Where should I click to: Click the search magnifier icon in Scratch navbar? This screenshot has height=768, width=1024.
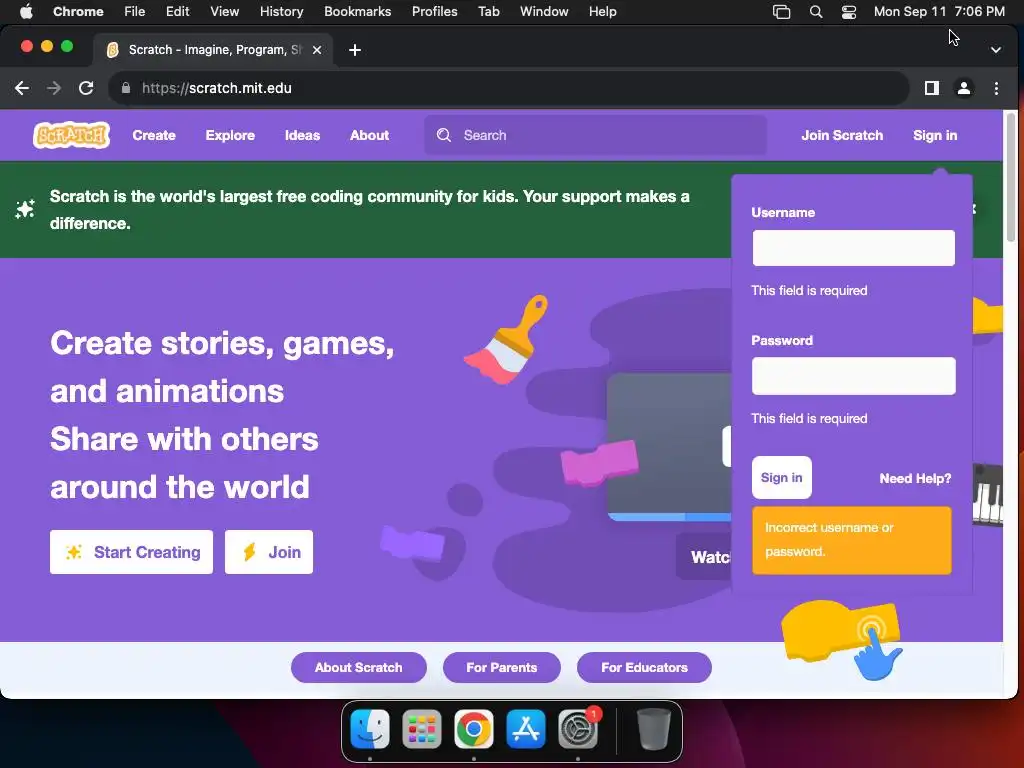[444, 135]
